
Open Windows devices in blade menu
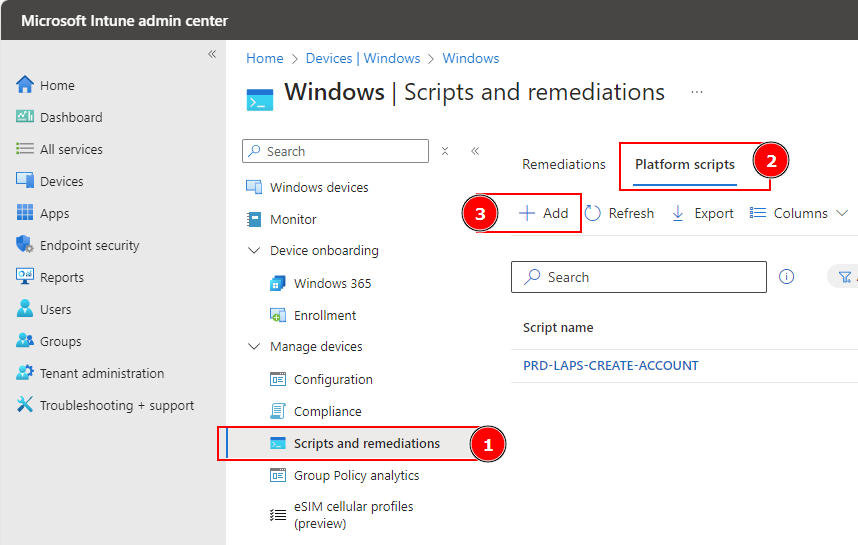[319, 187]
